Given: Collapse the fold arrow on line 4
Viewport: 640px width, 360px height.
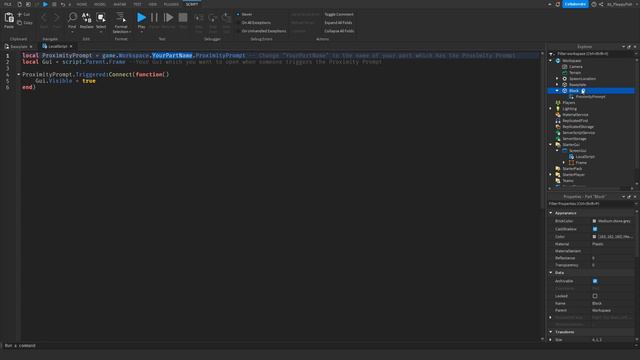Looking at the screenshot, I should (x=18, y=74).
